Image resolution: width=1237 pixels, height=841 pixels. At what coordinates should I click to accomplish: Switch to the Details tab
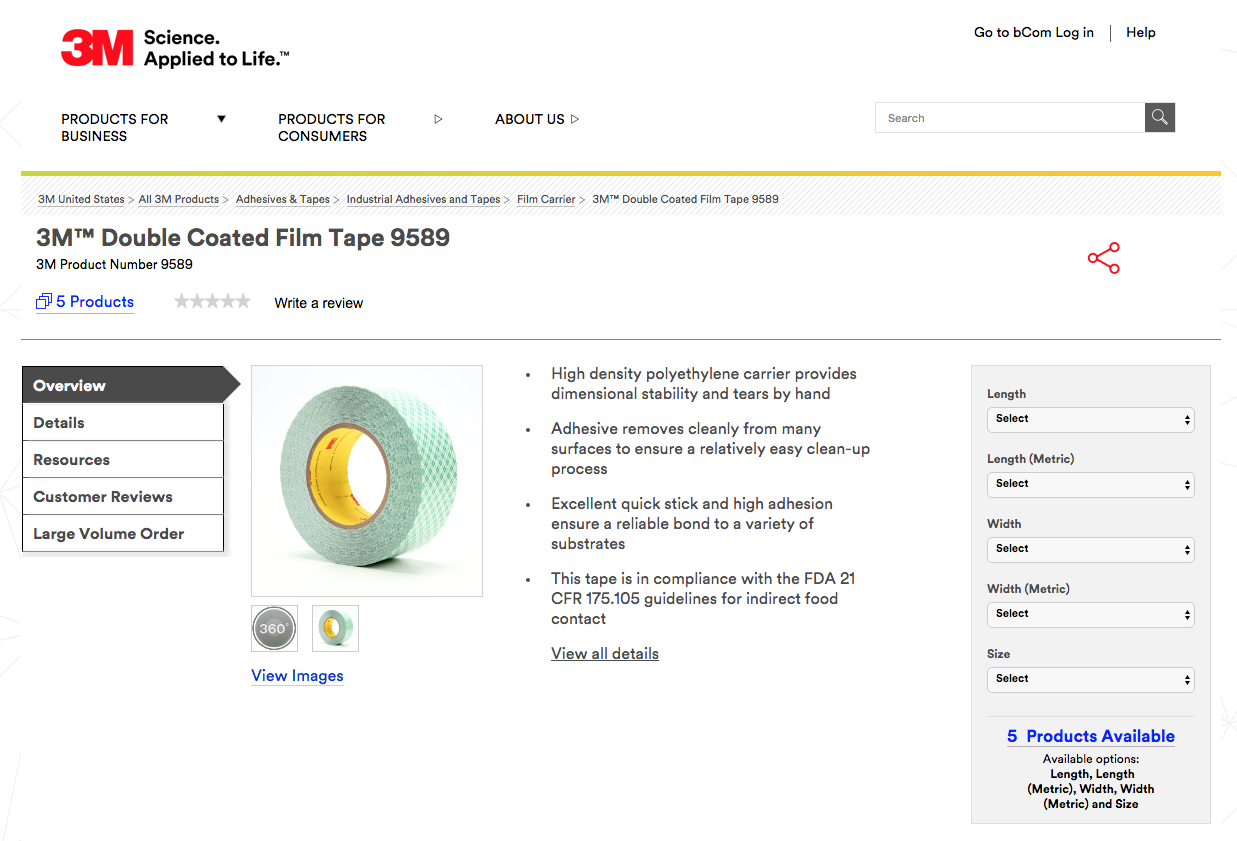122,422
